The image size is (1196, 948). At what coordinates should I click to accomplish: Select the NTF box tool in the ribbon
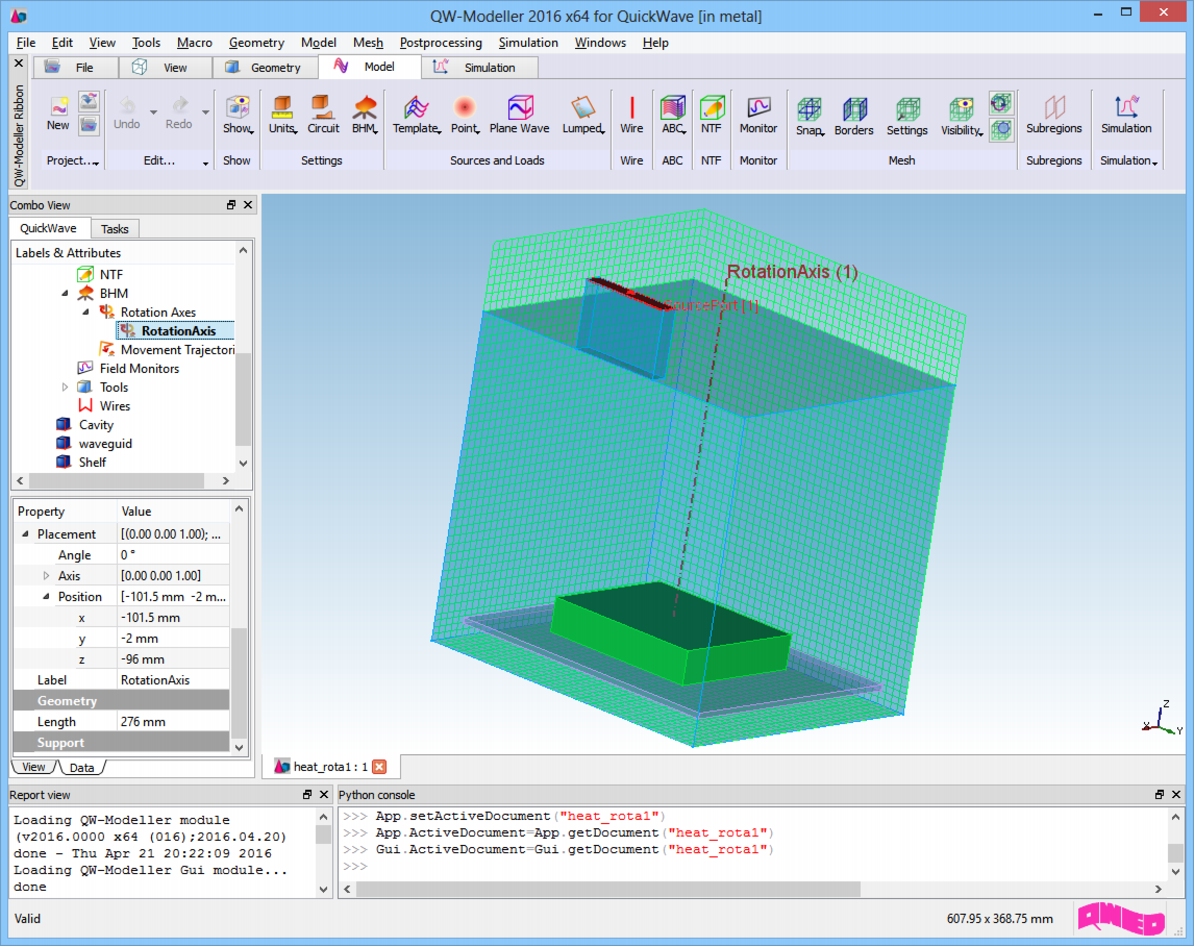pyautogui.click(x=711, y=114)
